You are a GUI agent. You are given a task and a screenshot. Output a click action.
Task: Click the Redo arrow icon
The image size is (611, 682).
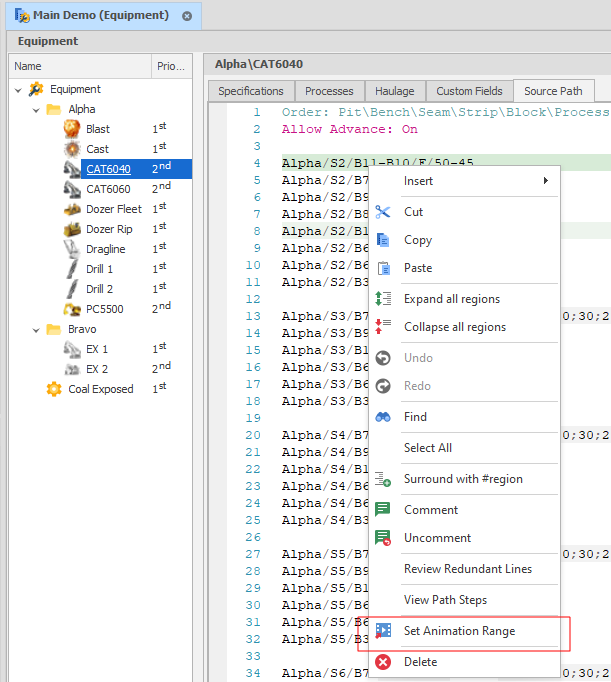click(383, 386)
